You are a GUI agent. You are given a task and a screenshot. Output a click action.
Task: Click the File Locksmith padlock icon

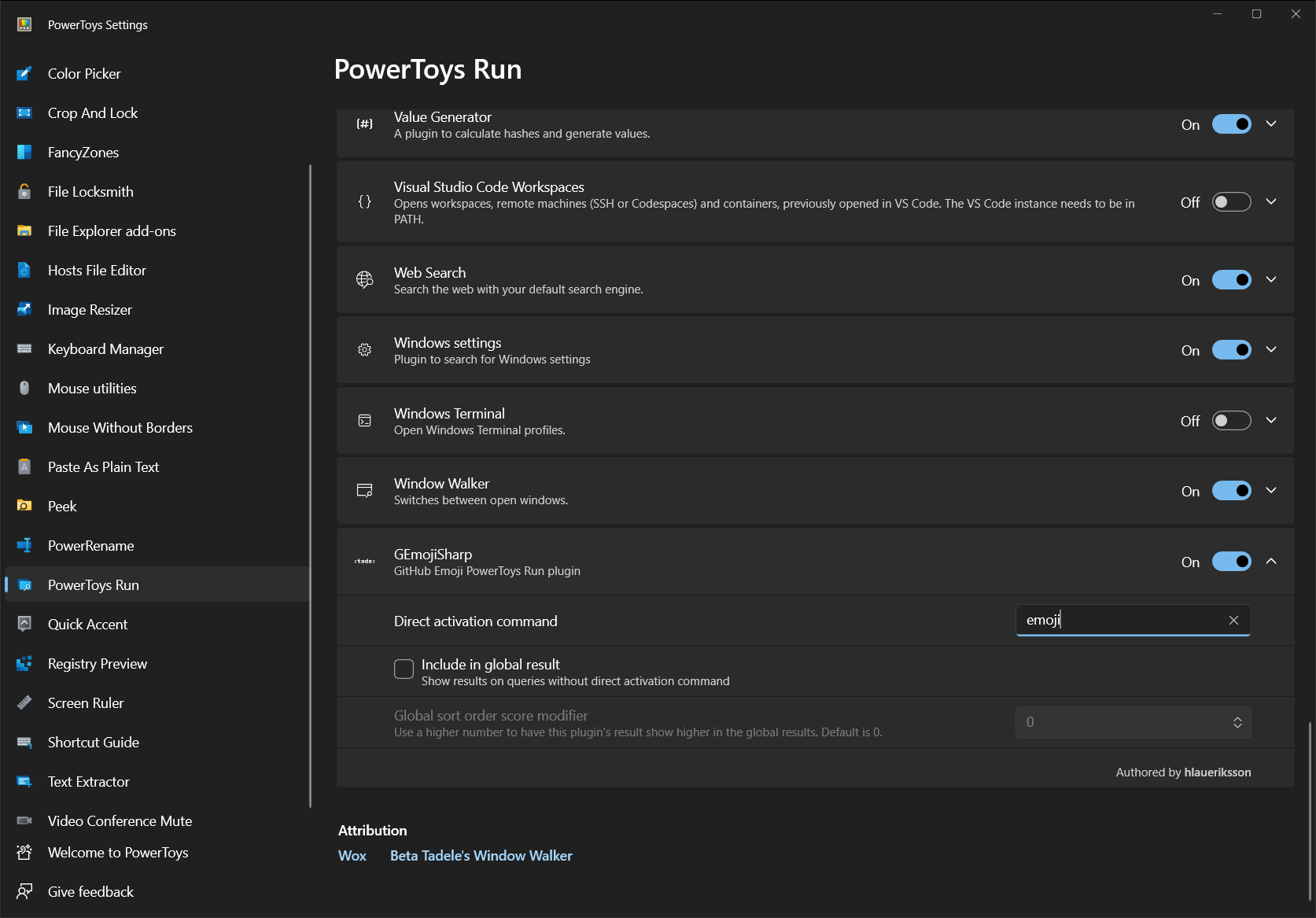pyautogui.click(x=24, y=192)
